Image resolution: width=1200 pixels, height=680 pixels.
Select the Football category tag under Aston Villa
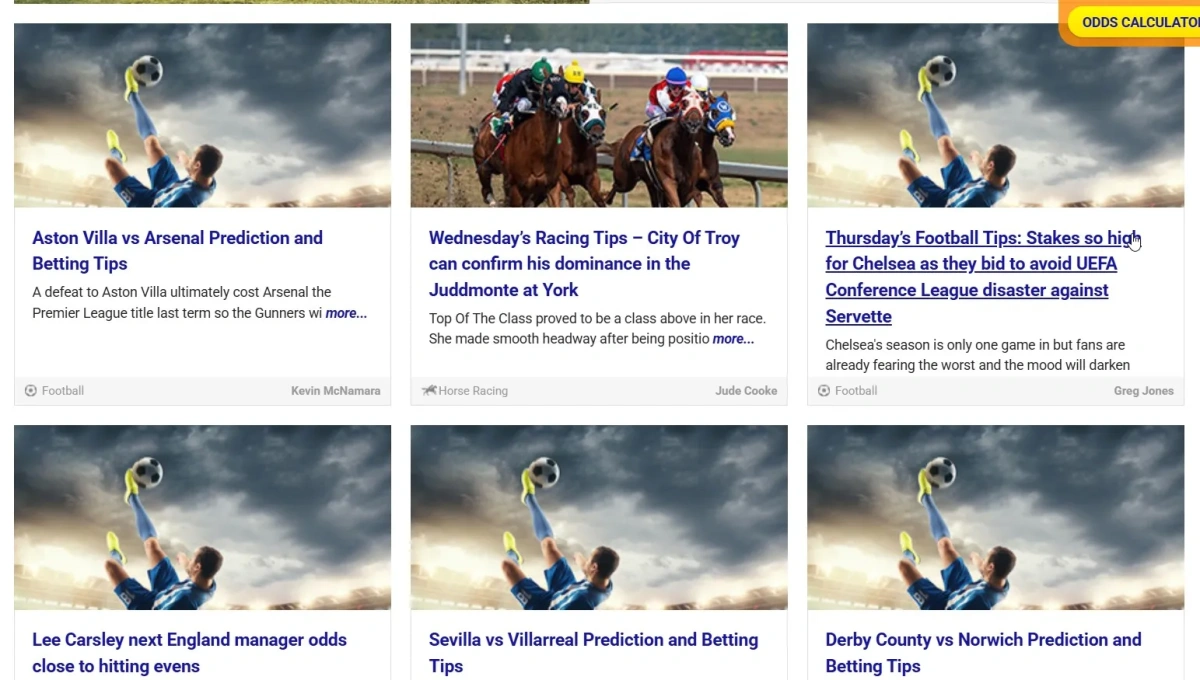coord(63,391)
